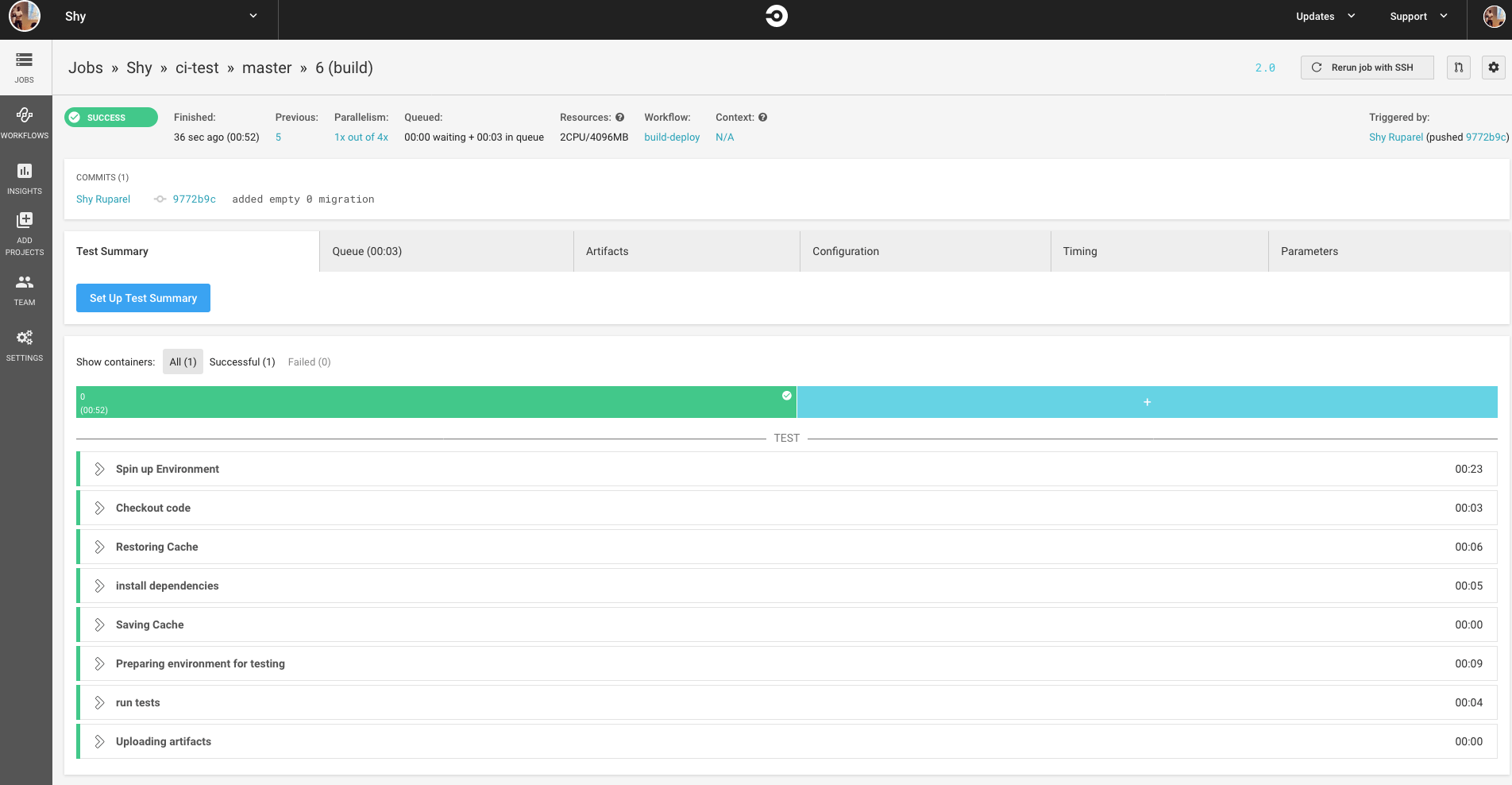Image resolution: width=1512 pixels, height=785 pixels.
Task: Expand the Spin up Environment step
Action: point(99,469)
